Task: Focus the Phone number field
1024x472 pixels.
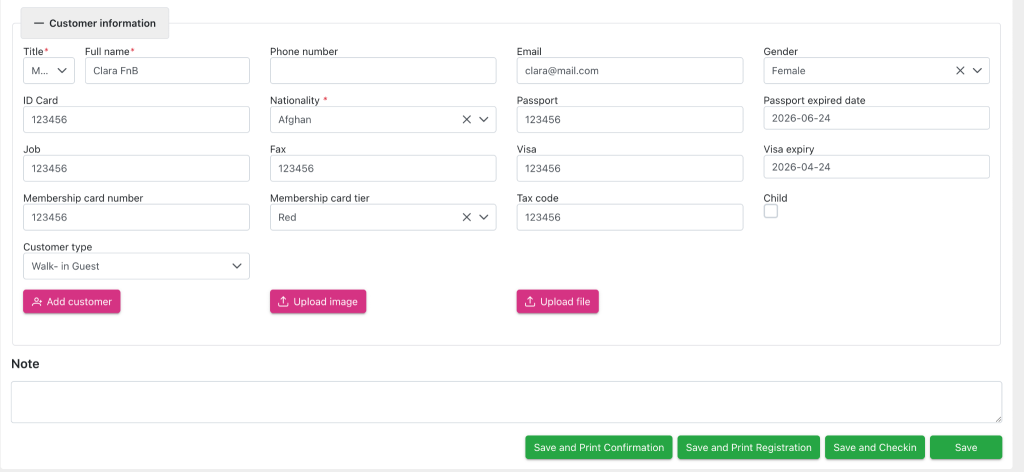Action: (x=383, y=71)
